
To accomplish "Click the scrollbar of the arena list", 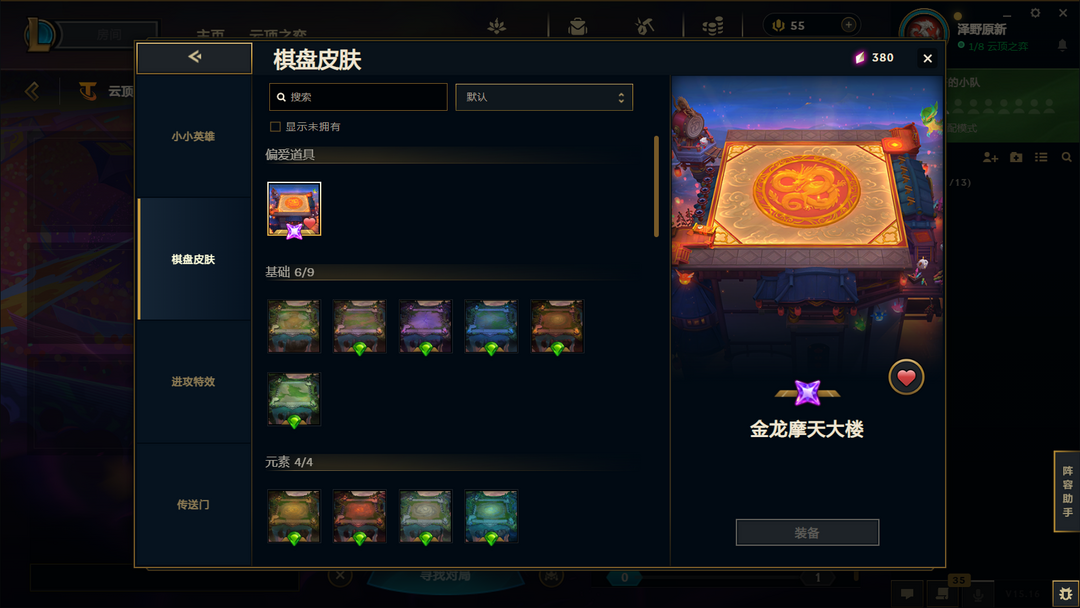I will [x=656, y=187].
